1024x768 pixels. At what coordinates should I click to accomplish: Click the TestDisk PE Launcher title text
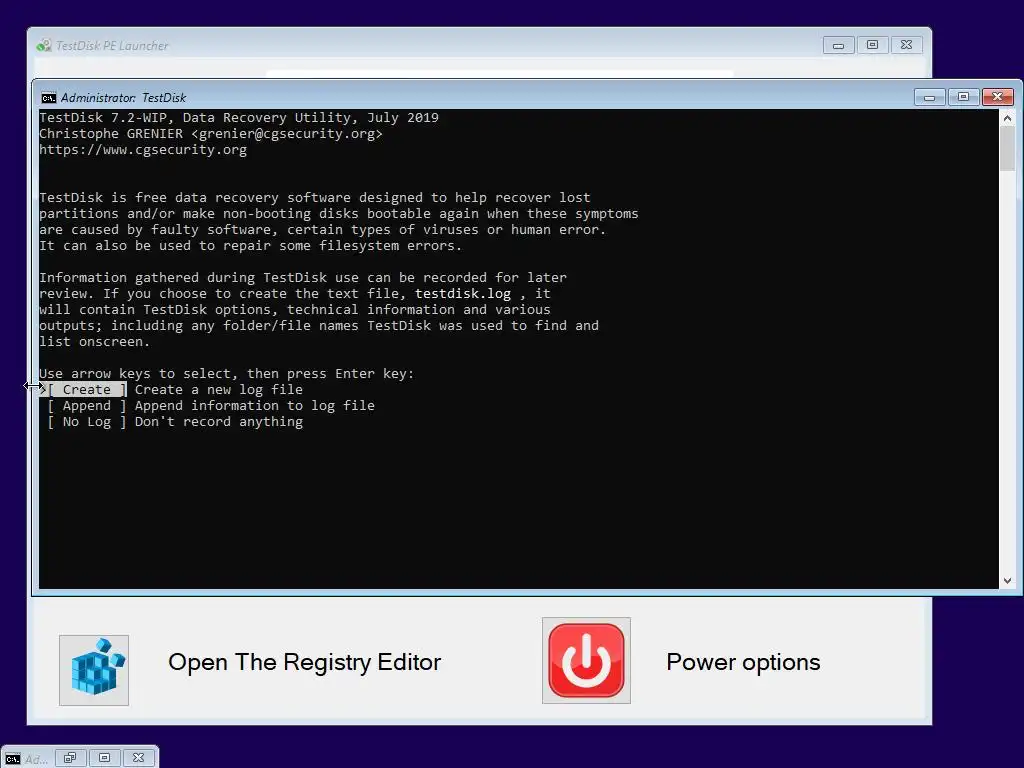click(112, 46)
